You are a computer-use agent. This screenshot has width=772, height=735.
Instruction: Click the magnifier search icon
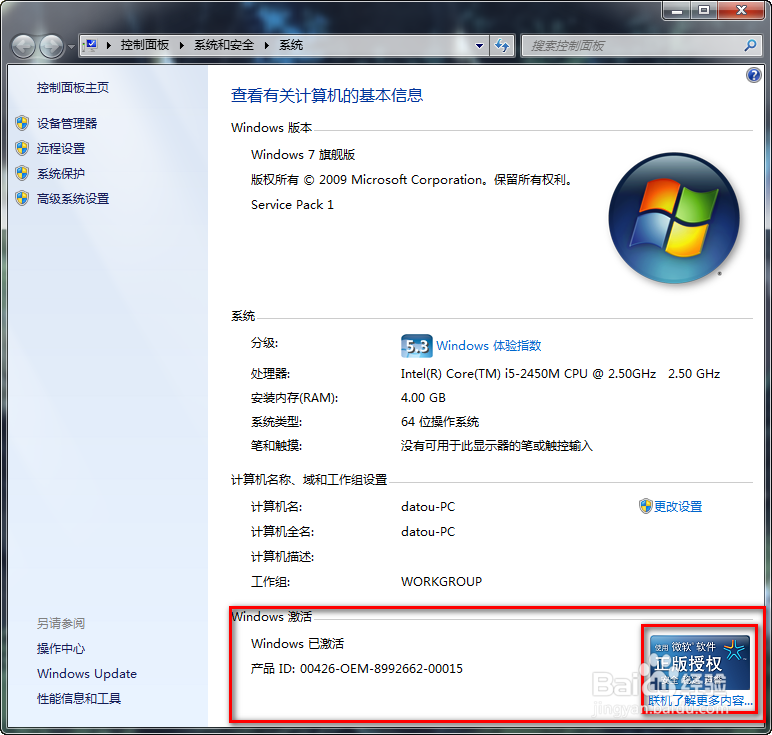pos(750,46)
